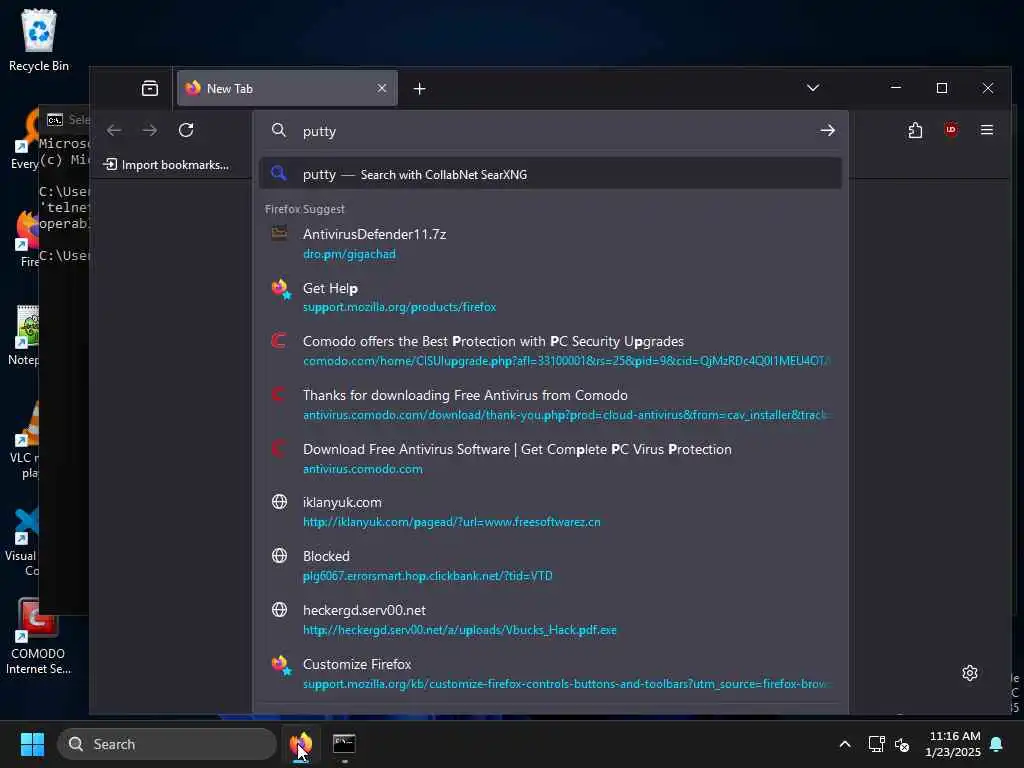
Task: Click the taskbar Search box
Action: [x=167, y=744]
